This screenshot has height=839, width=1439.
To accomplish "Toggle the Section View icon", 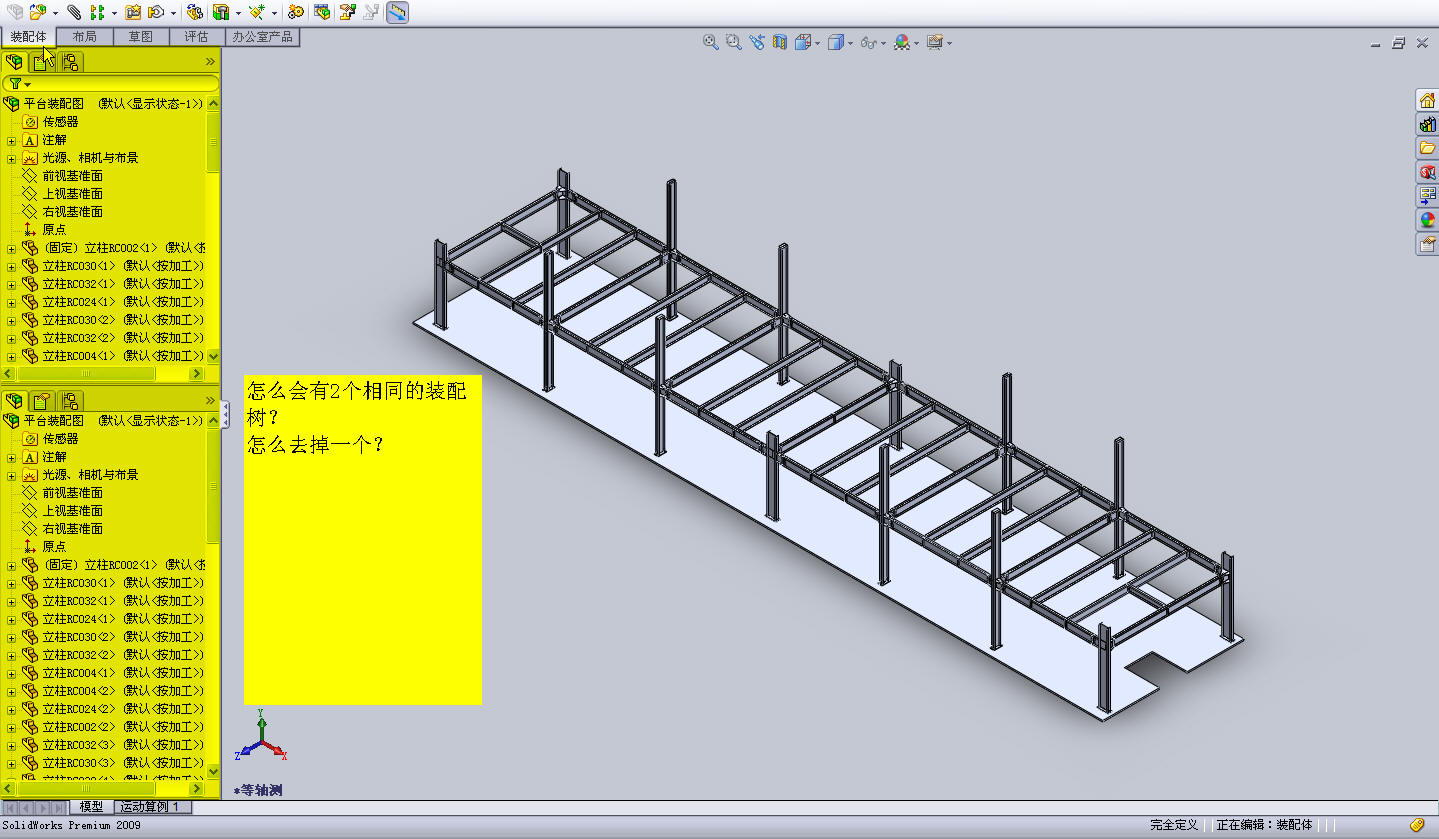I will click(x=779, y=42).
